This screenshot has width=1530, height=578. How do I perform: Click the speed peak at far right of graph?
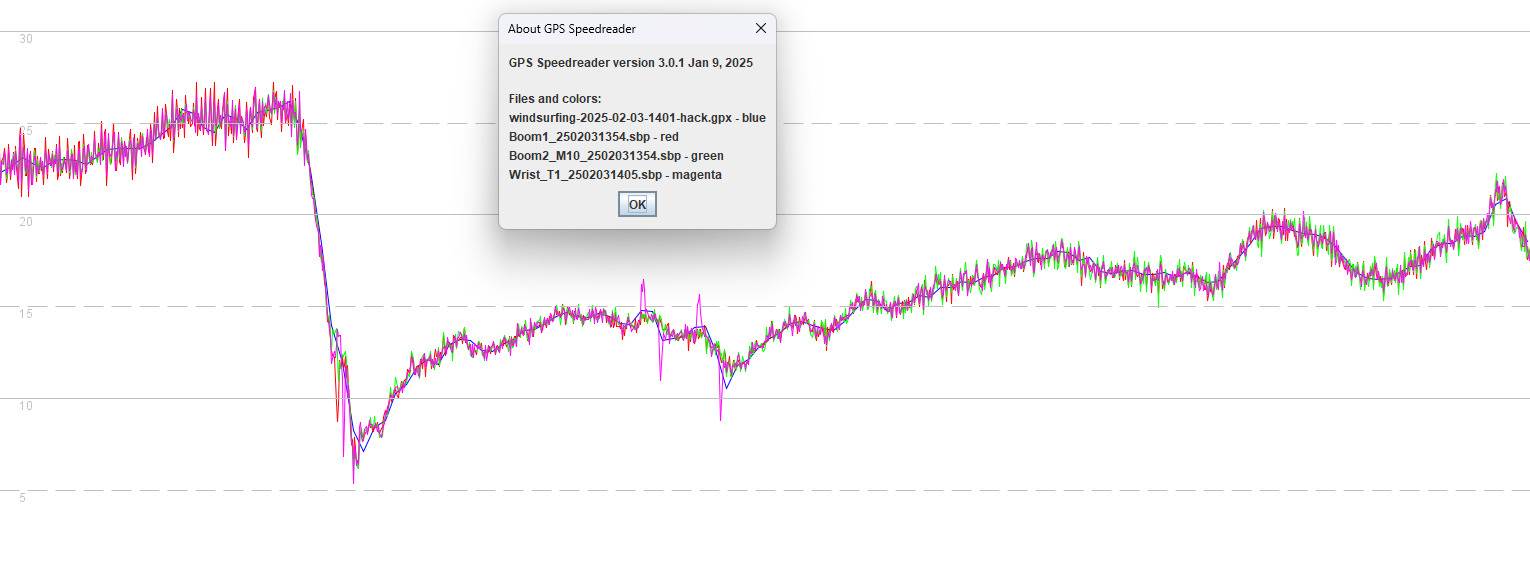pos(1498,177)
